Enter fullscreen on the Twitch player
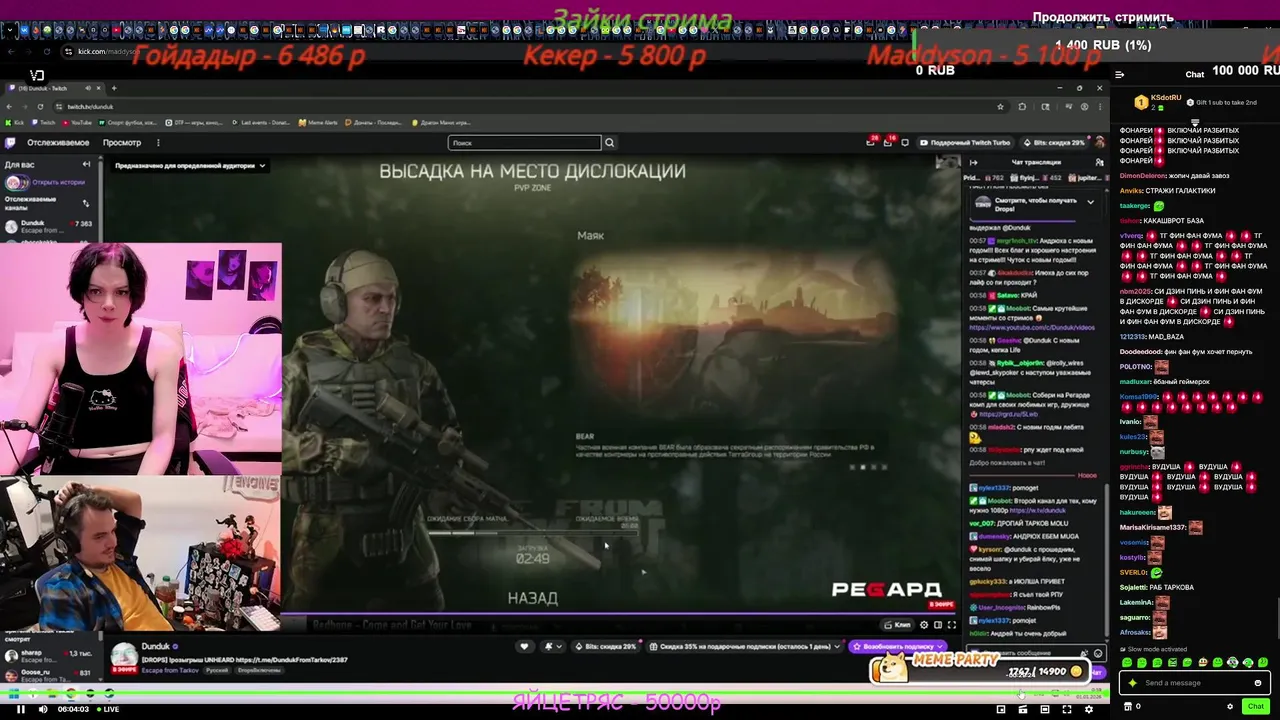This screenshot has width=1280, height=720. 952,625
